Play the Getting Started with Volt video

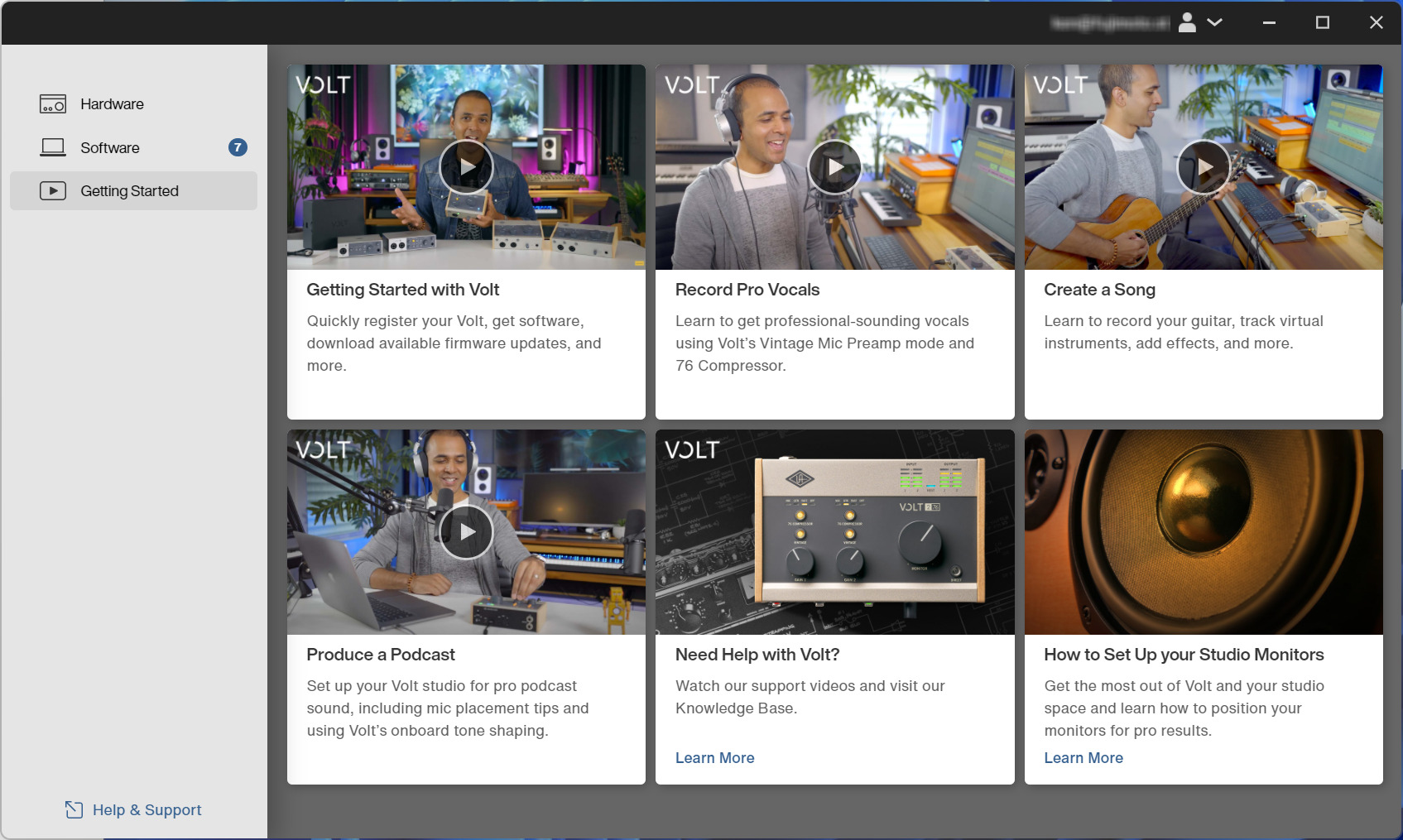pos(466,166)
